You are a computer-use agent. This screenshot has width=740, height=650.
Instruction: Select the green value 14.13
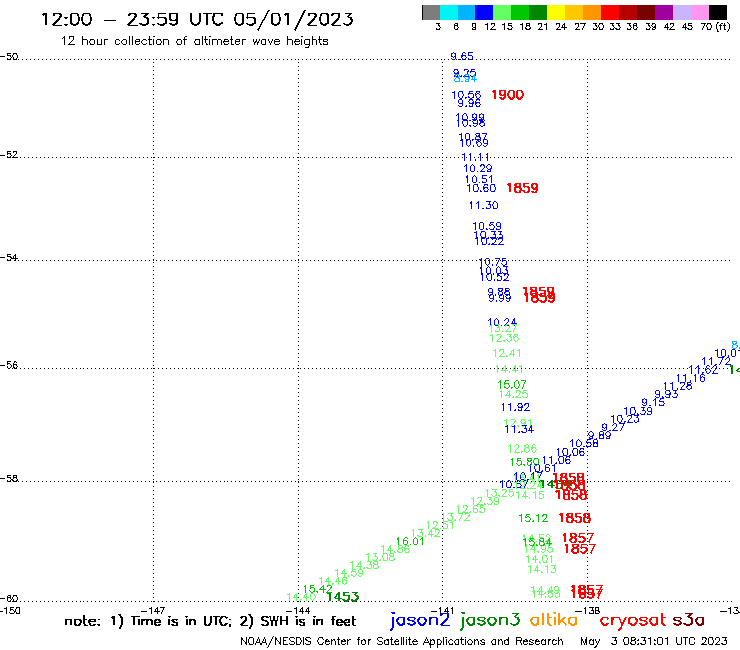click(542, 569)
